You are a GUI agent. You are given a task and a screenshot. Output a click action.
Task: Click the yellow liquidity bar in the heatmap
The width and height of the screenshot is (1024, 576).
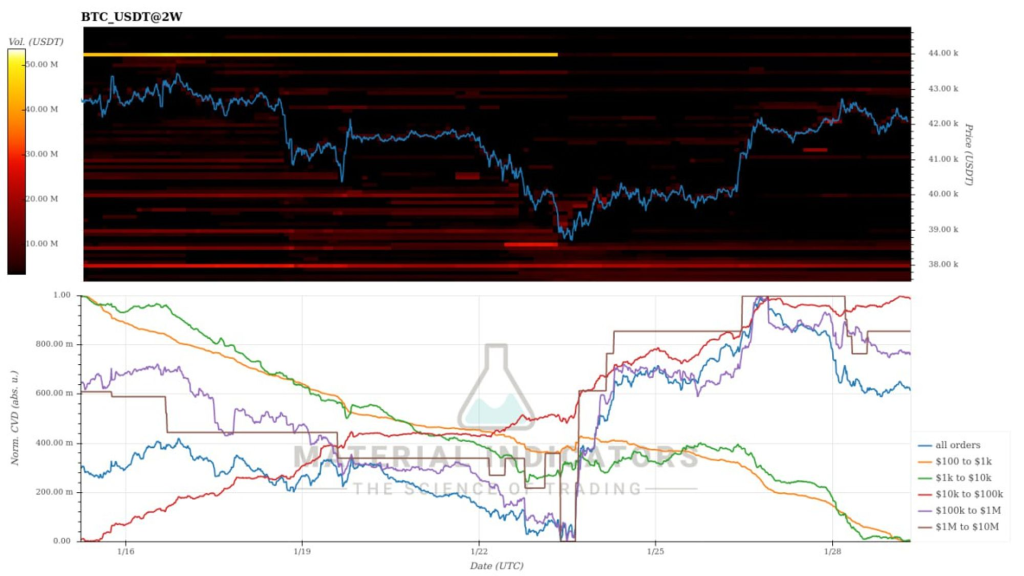coord(320,54)
